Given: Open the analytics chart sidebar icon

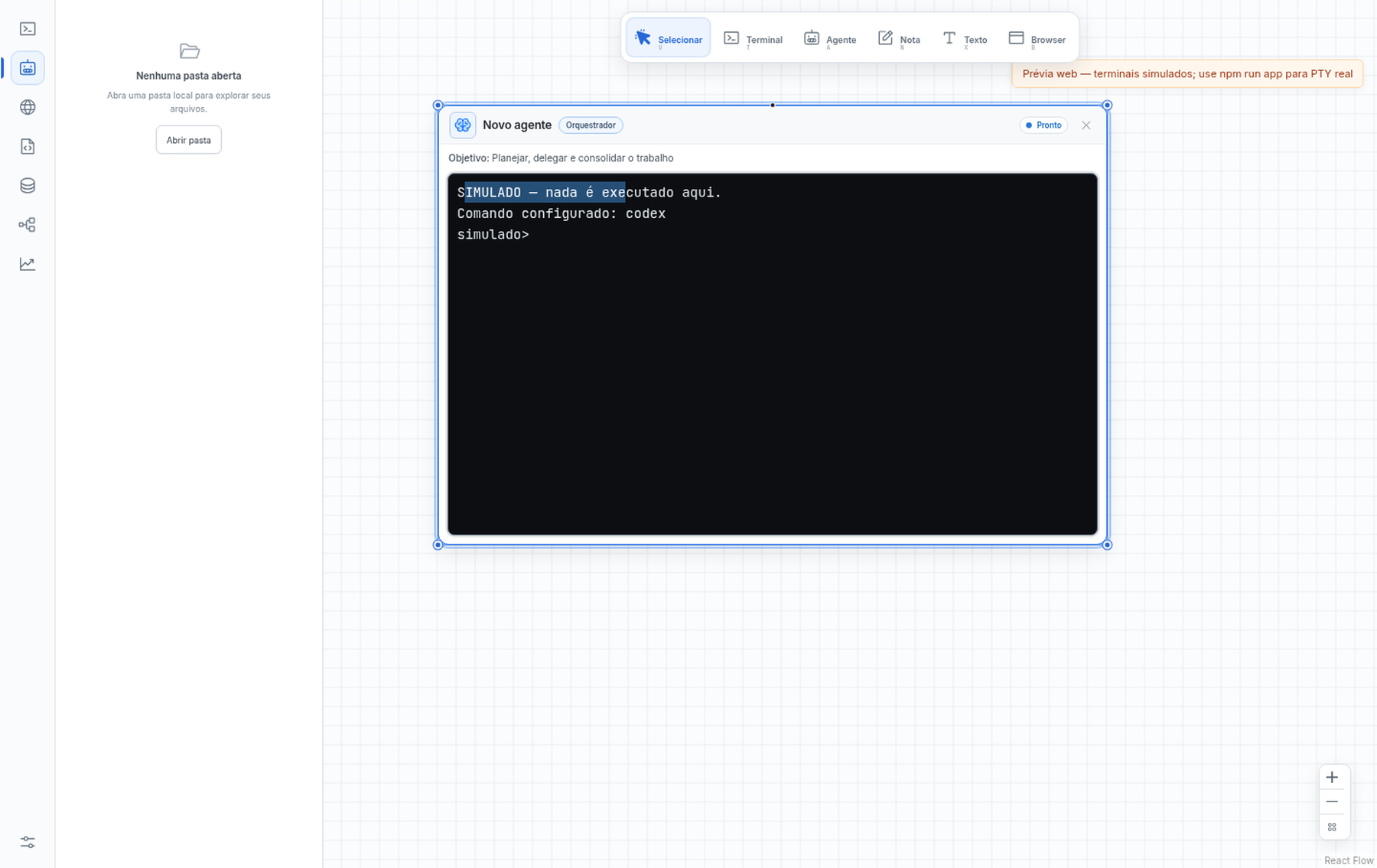Looking at the screenshot, I should tap(28, 264).
